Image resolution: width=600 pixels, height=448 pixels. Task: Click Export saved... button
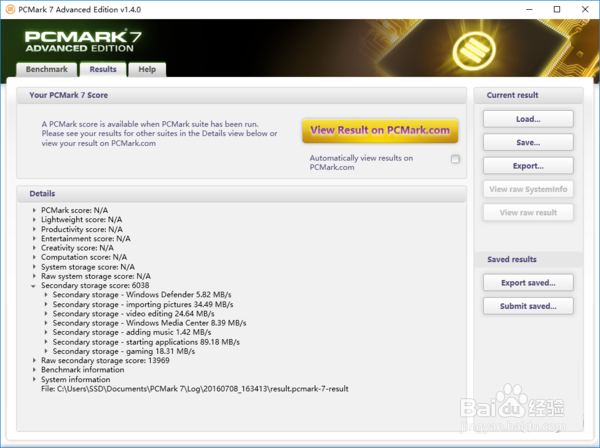coord(528,283)
